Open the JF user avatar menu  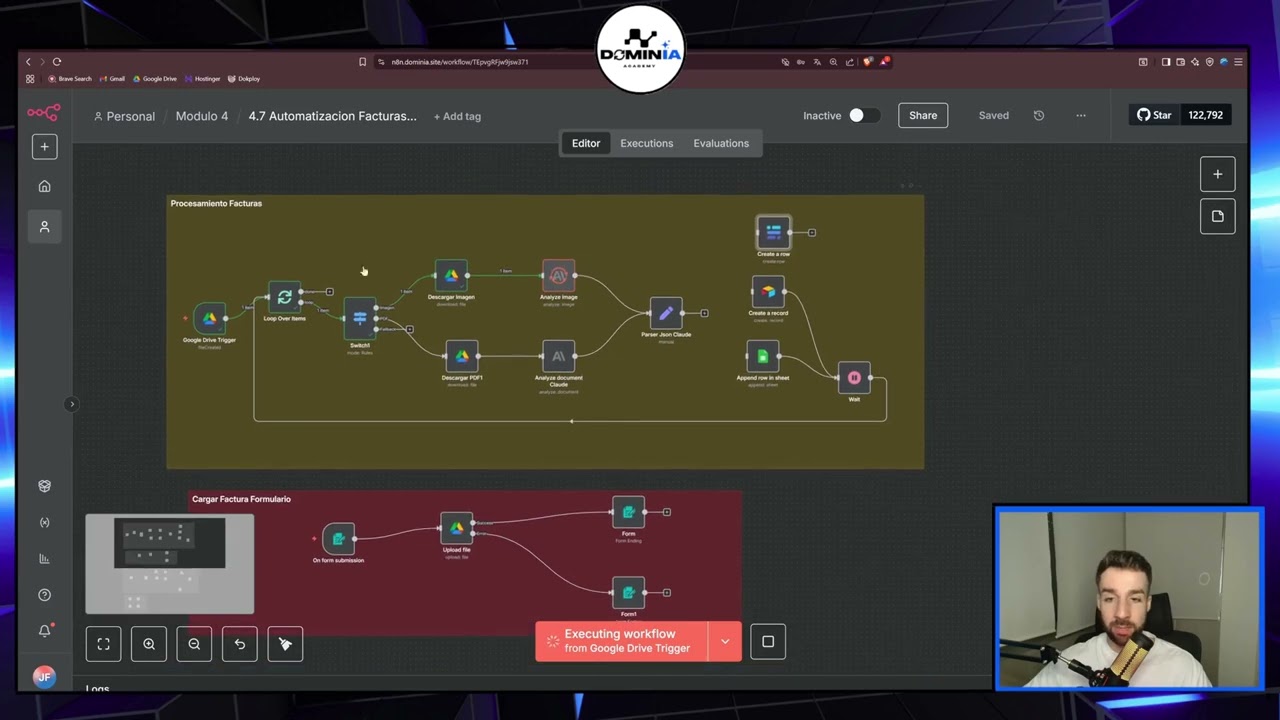(44, 677)
